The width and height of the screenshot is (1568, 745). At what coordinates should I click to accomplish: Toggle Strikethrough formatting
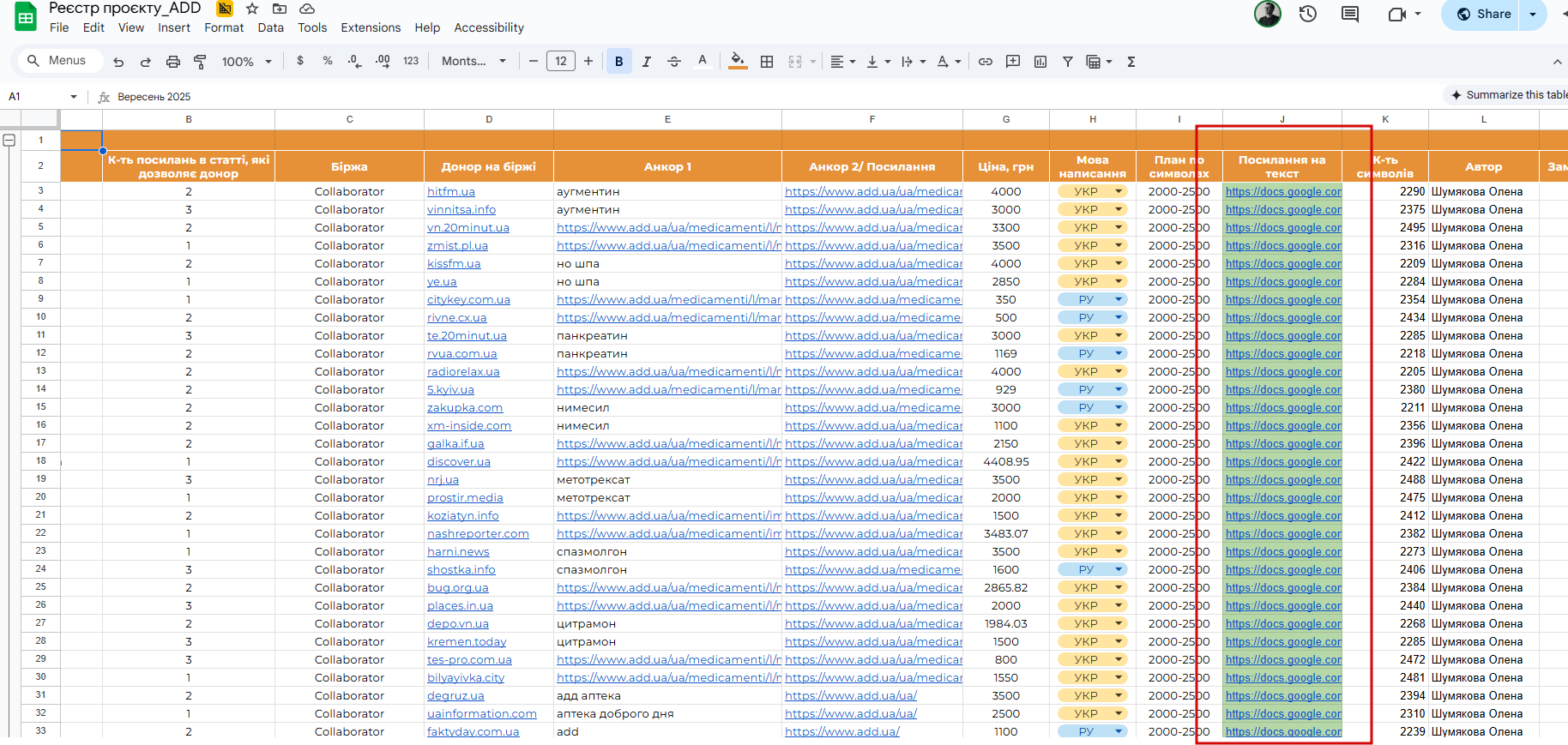(x=674, y=62)
